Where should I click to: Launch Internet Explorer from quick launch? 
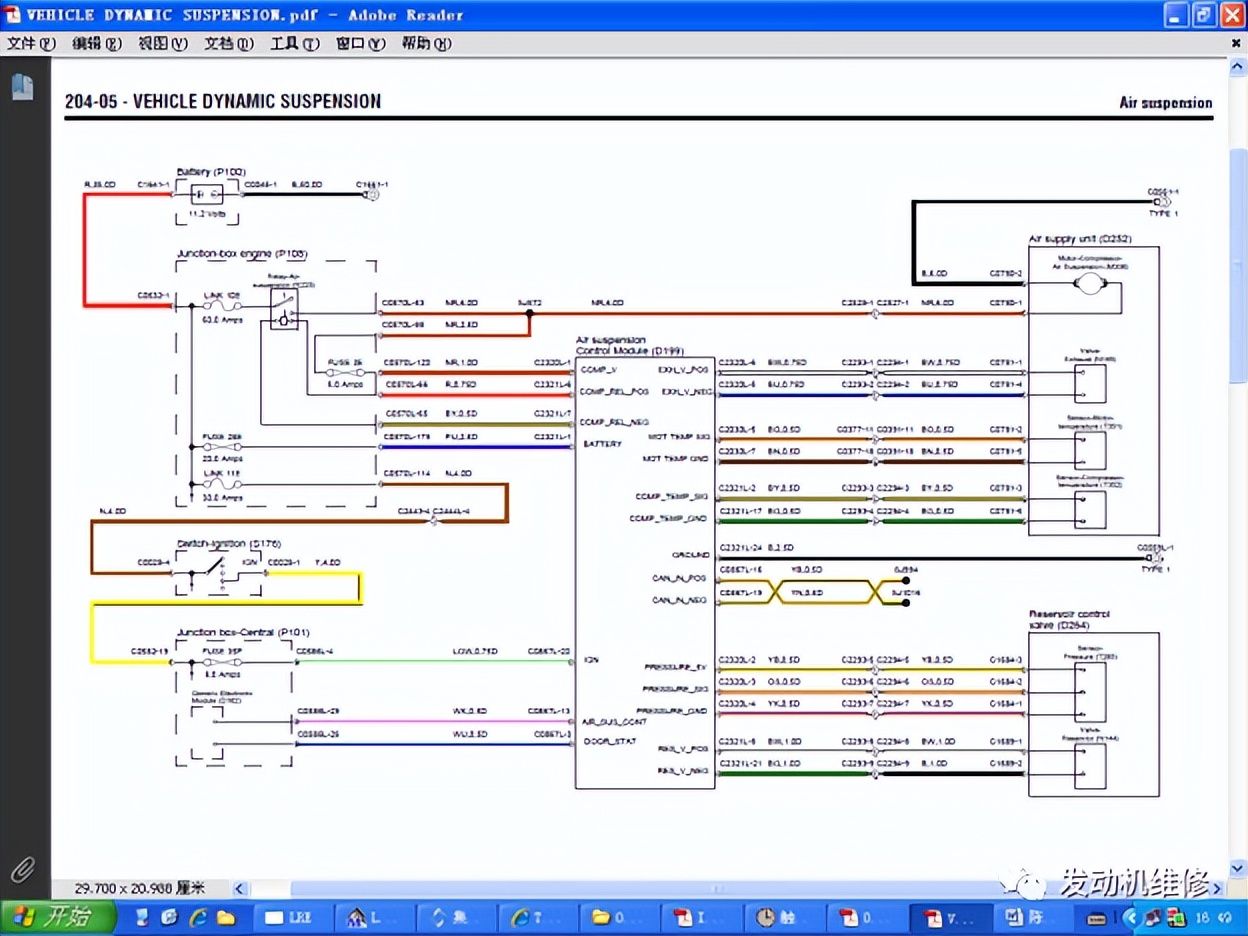197,917
